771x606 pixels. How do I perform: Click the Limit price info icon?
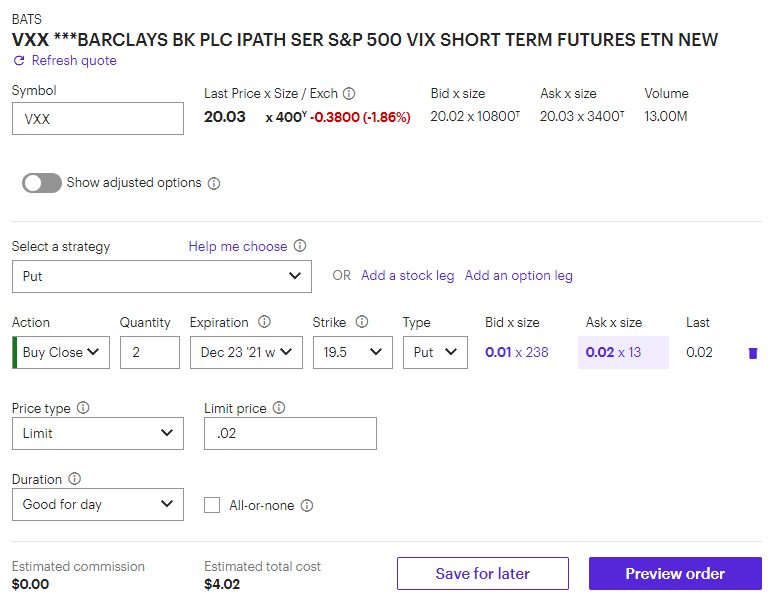point(279,408)
